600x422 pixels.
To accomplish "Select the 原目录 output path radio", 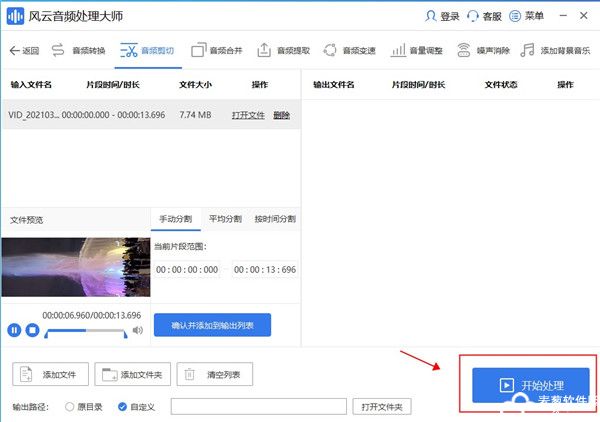I will [69, 407].
